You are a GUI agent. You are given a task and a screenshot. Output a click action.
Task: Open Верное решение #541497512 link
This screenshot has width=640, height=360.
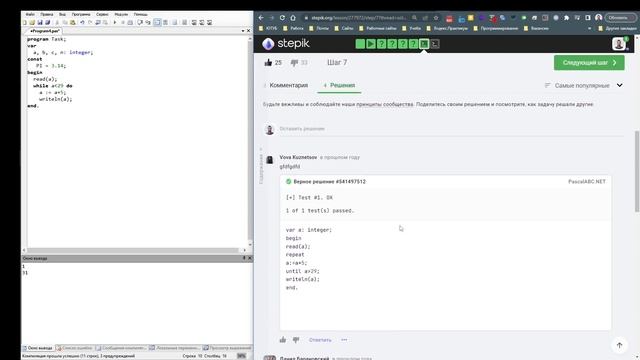pyautogui.click(x=329, y=182)
